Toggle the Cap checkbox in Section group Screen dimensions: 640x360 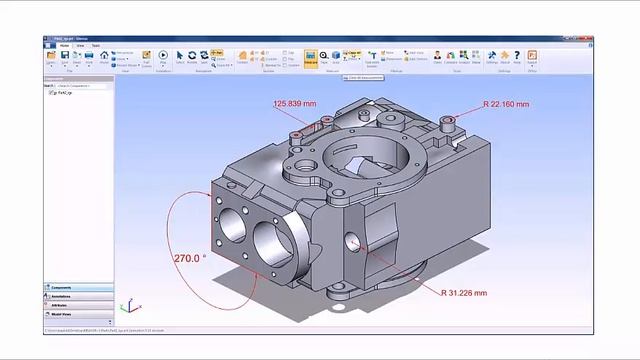point(284,53)
